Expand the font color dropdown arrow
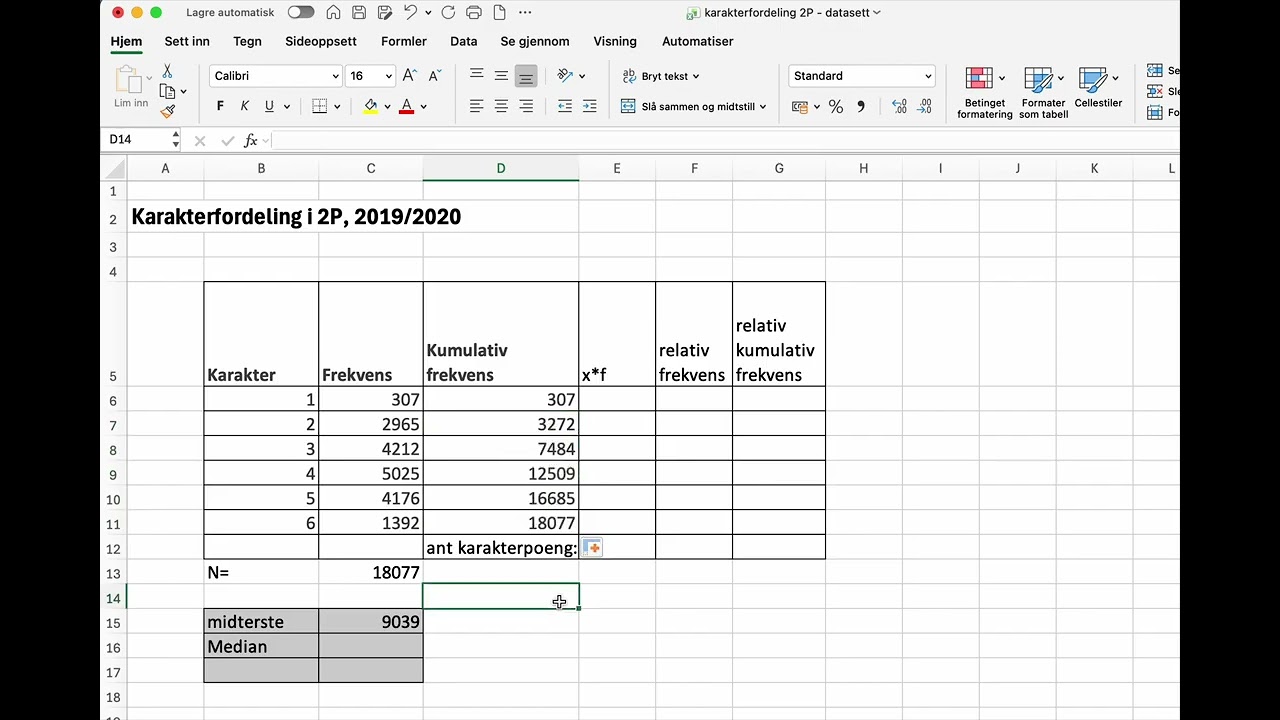 423,106
